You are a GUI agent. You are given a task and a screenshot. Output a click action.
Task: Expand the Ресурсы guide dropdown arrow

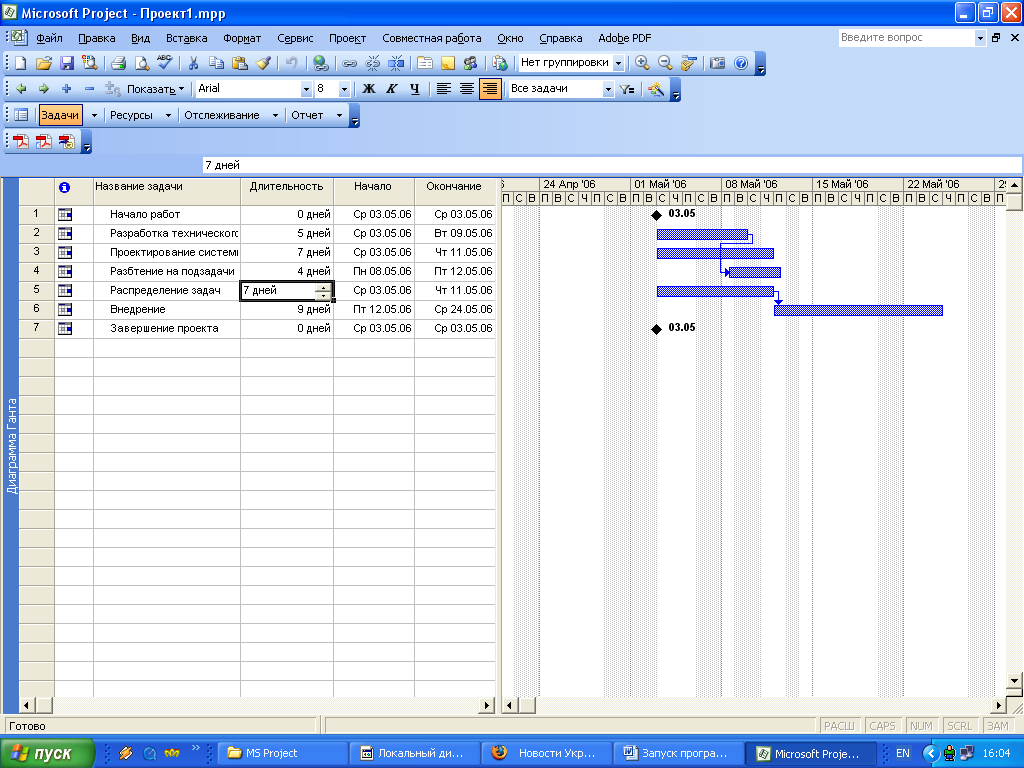pyautogui.click(x=168, y=116)
